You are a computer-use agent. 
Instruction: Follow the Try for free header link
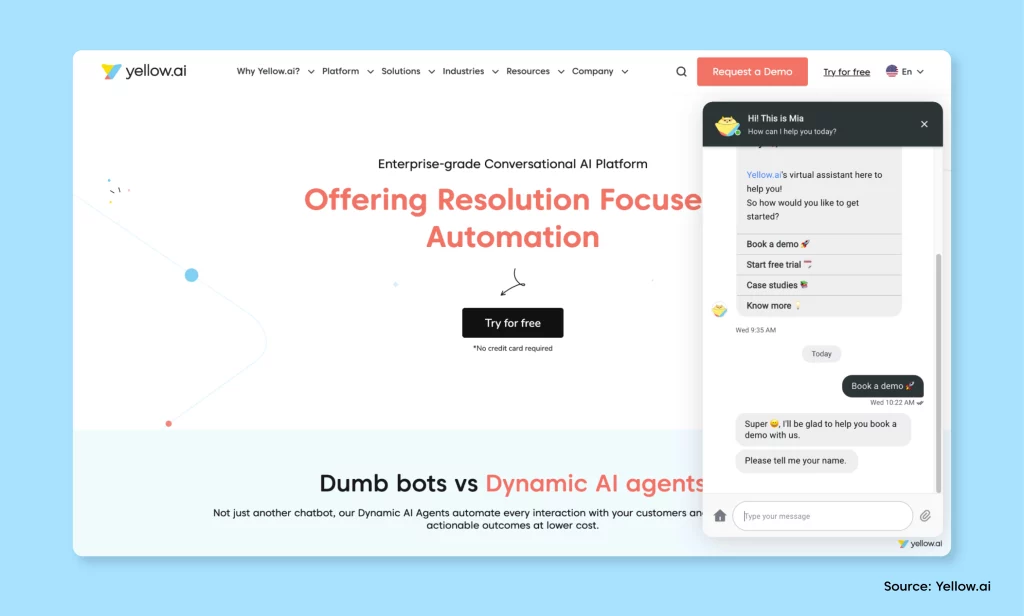click(x=846, y=72)
